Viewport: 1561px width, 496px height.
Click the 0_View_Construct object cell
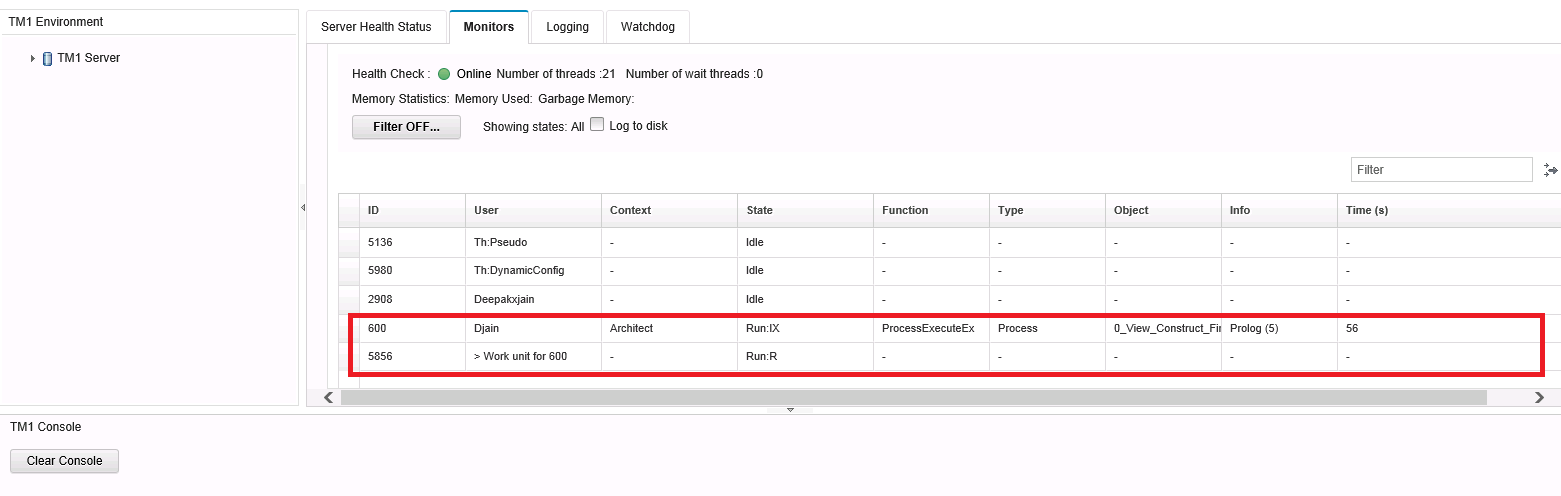tap(1164, 328)
